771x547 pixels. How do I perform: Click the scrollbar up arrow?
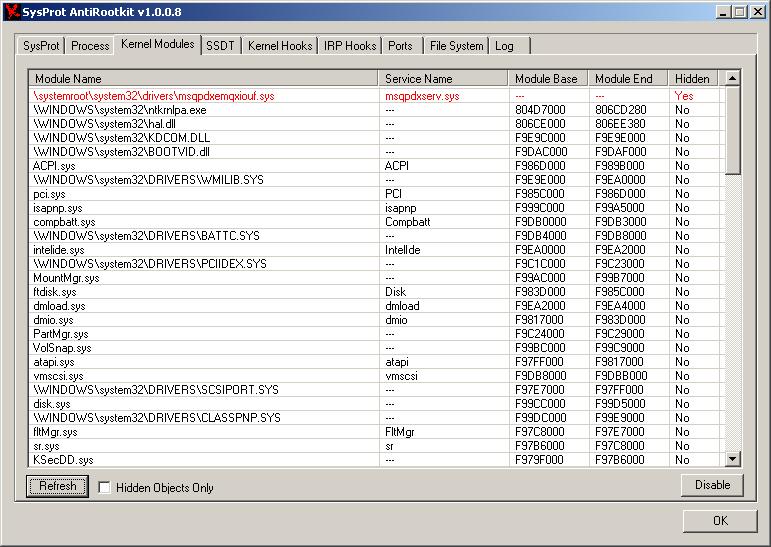pos(733,78)
